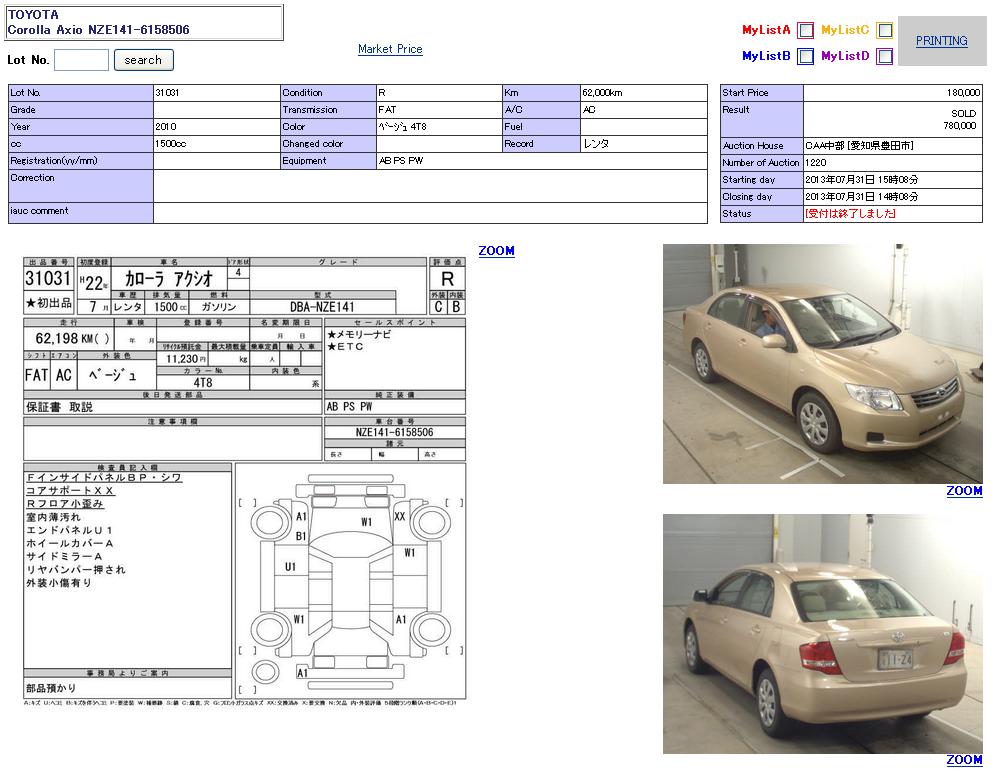Open the Market Price link
Viewport: 1002px width, 774px height.
click(390, 49)
